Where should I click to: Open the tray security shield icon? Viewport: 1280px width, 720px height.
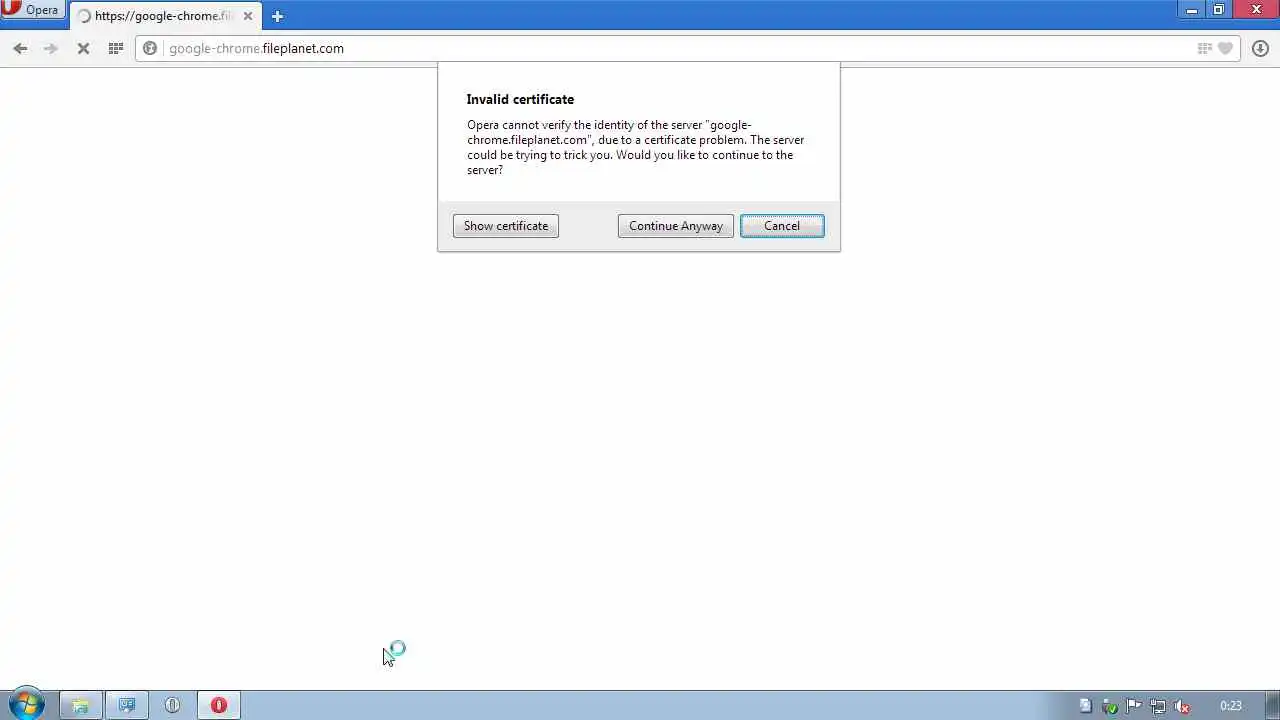(1109, 706)
